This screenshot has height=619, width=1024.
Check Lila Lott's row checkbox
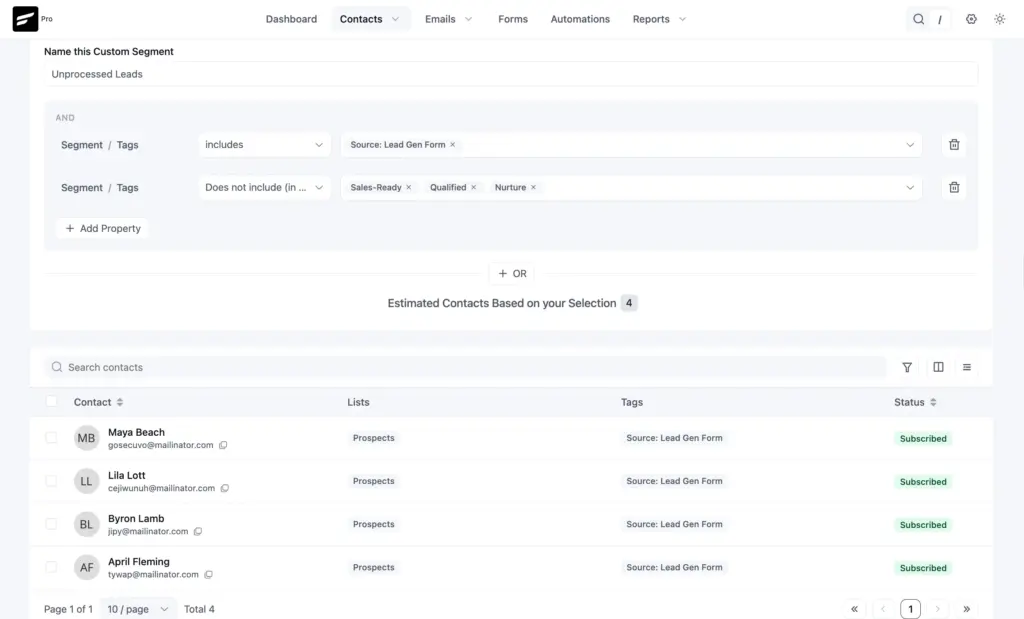[51, 481]
